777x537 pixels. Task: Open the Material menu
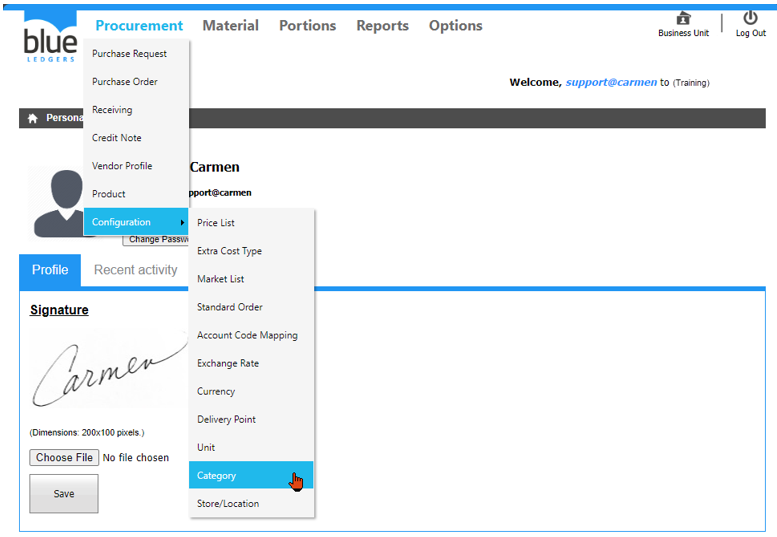coord(230,26)
